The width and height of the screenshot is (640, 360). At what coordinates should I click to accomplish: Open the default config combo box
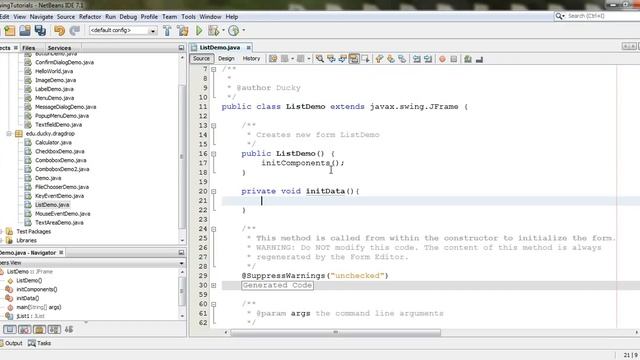pos(123,31)
